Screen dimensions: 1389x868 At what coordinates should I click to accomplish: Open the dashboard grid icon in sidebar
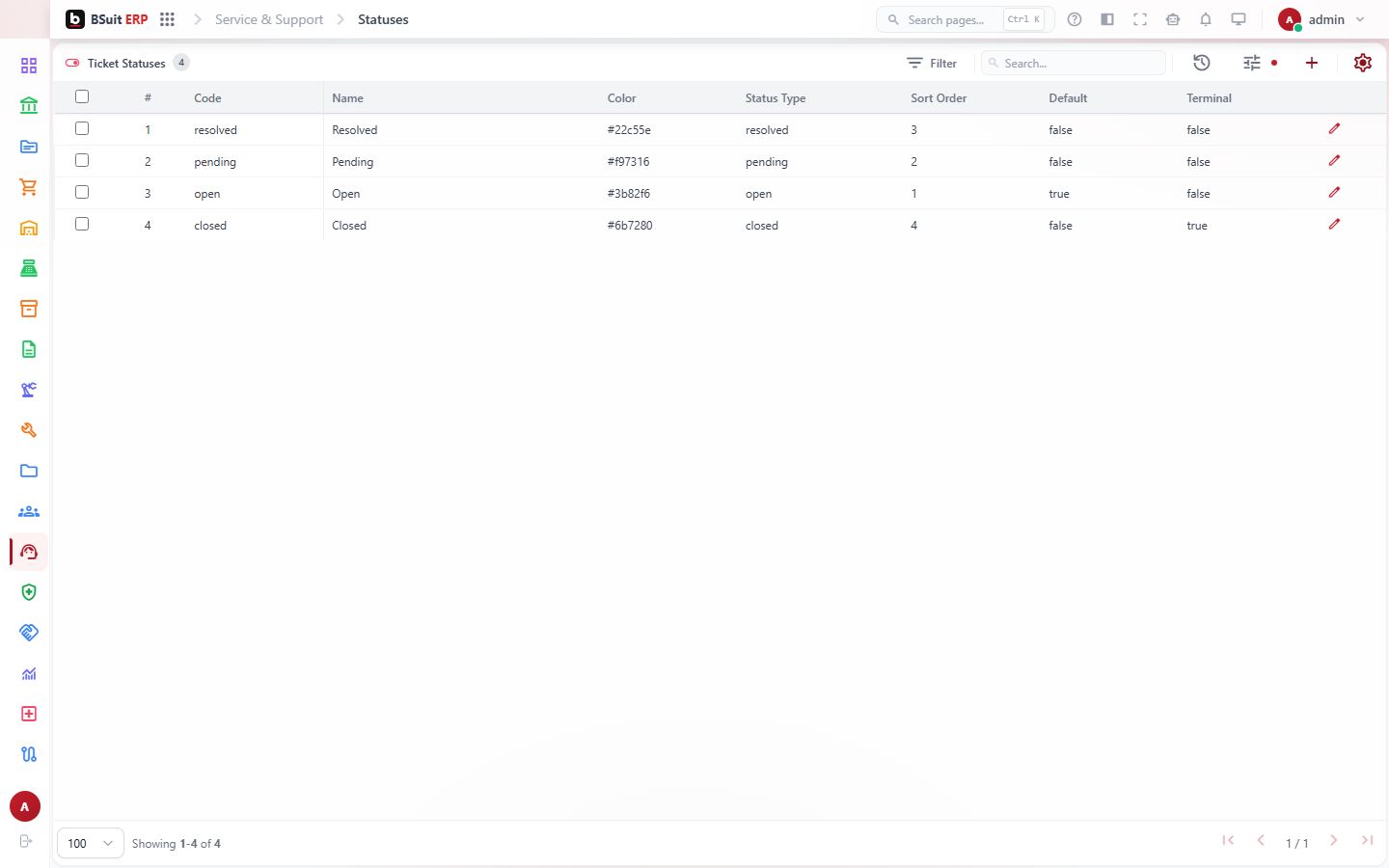coord(29,66)
